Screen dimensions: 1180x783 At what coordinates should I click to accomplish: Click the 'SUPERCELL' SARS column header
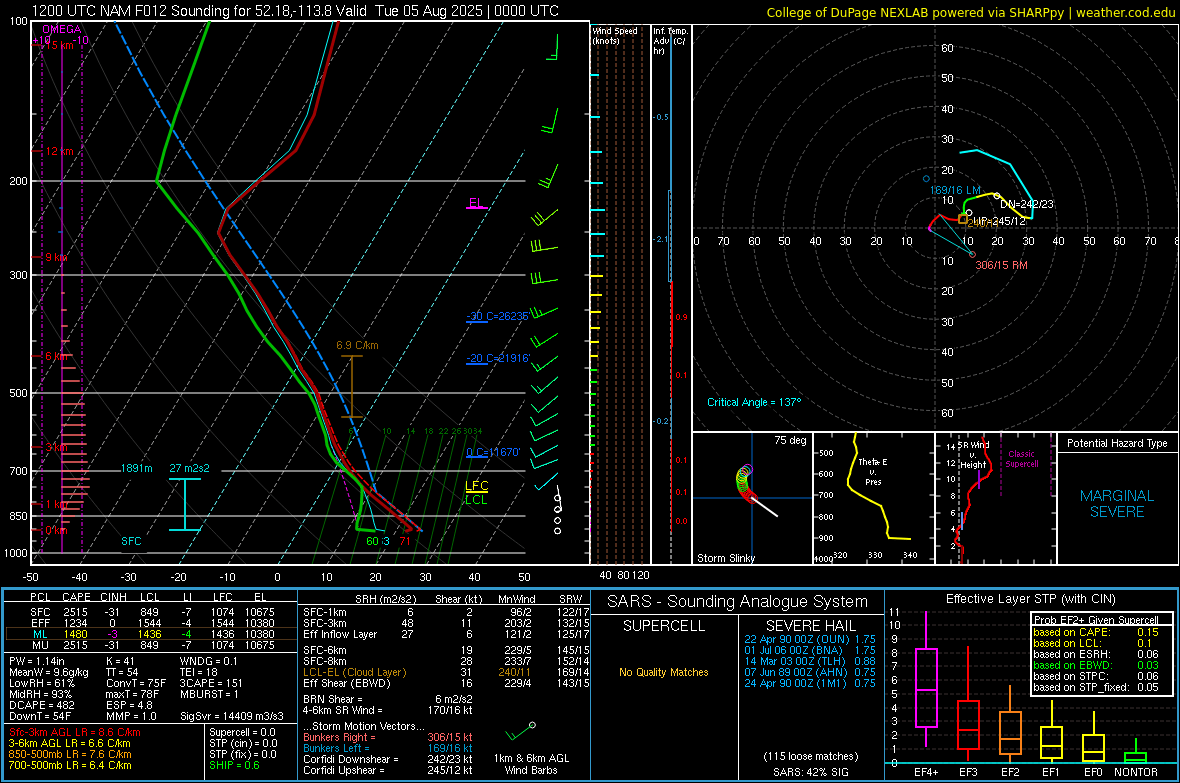click(664, 626)
